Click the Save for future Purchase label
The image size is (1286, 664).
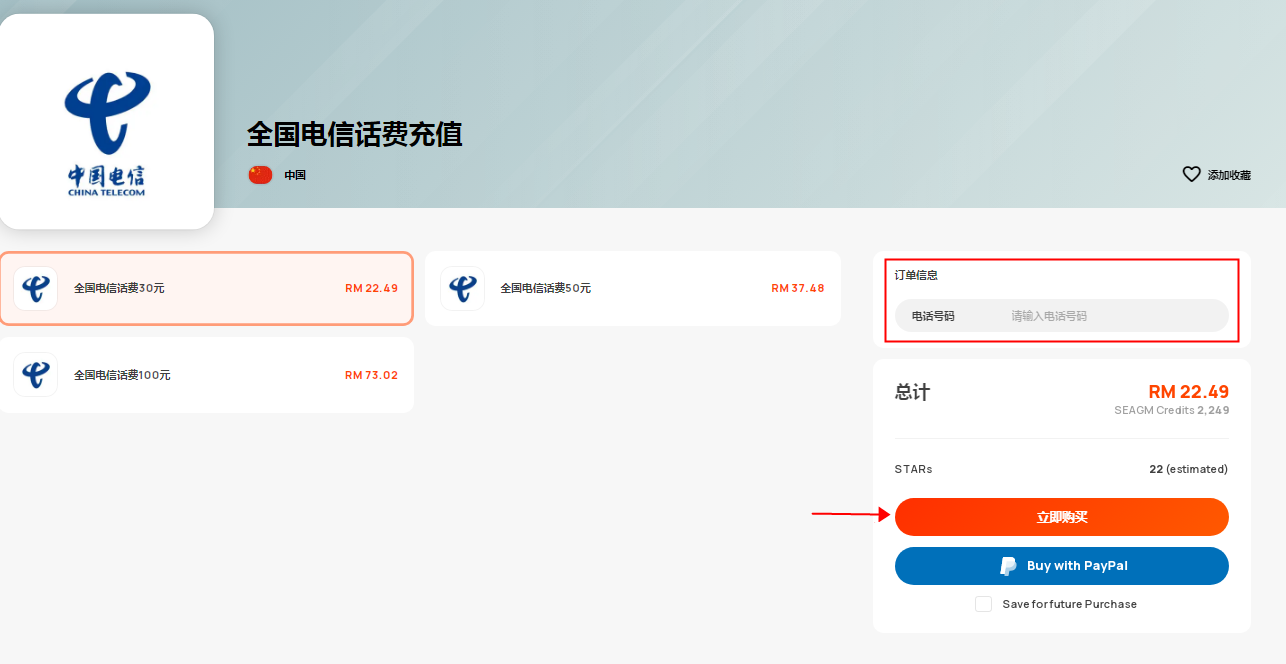pos(1070,604)
